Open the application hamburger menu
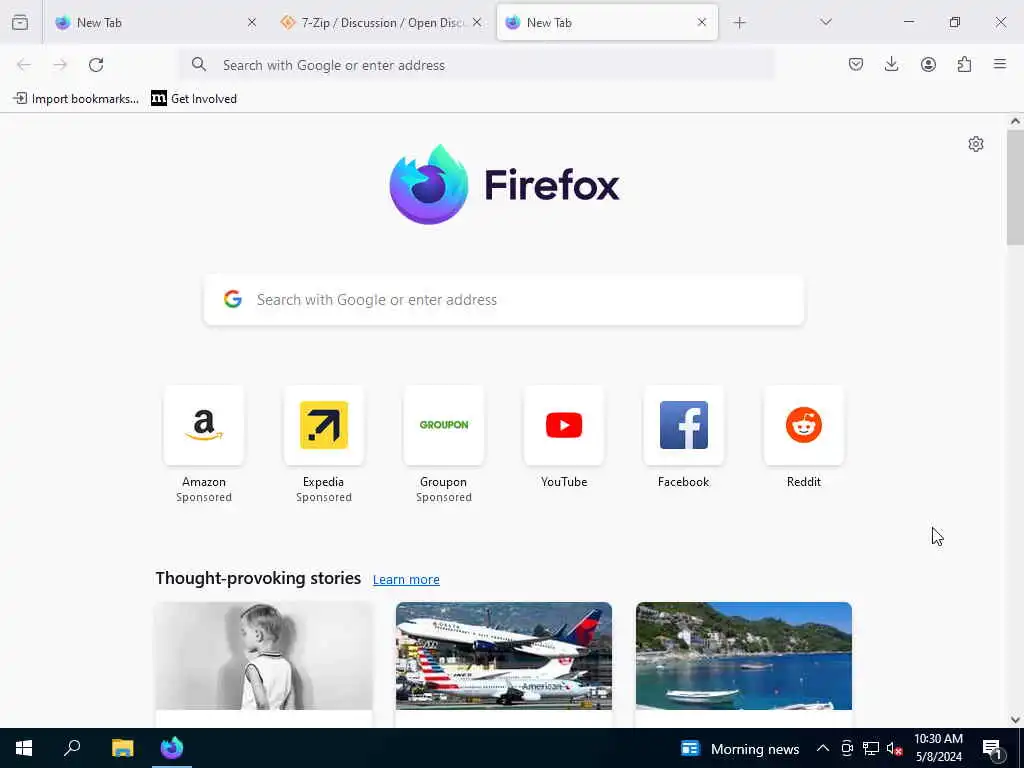The height and width of the screenshot is (768, 1024). point(1000,64)
